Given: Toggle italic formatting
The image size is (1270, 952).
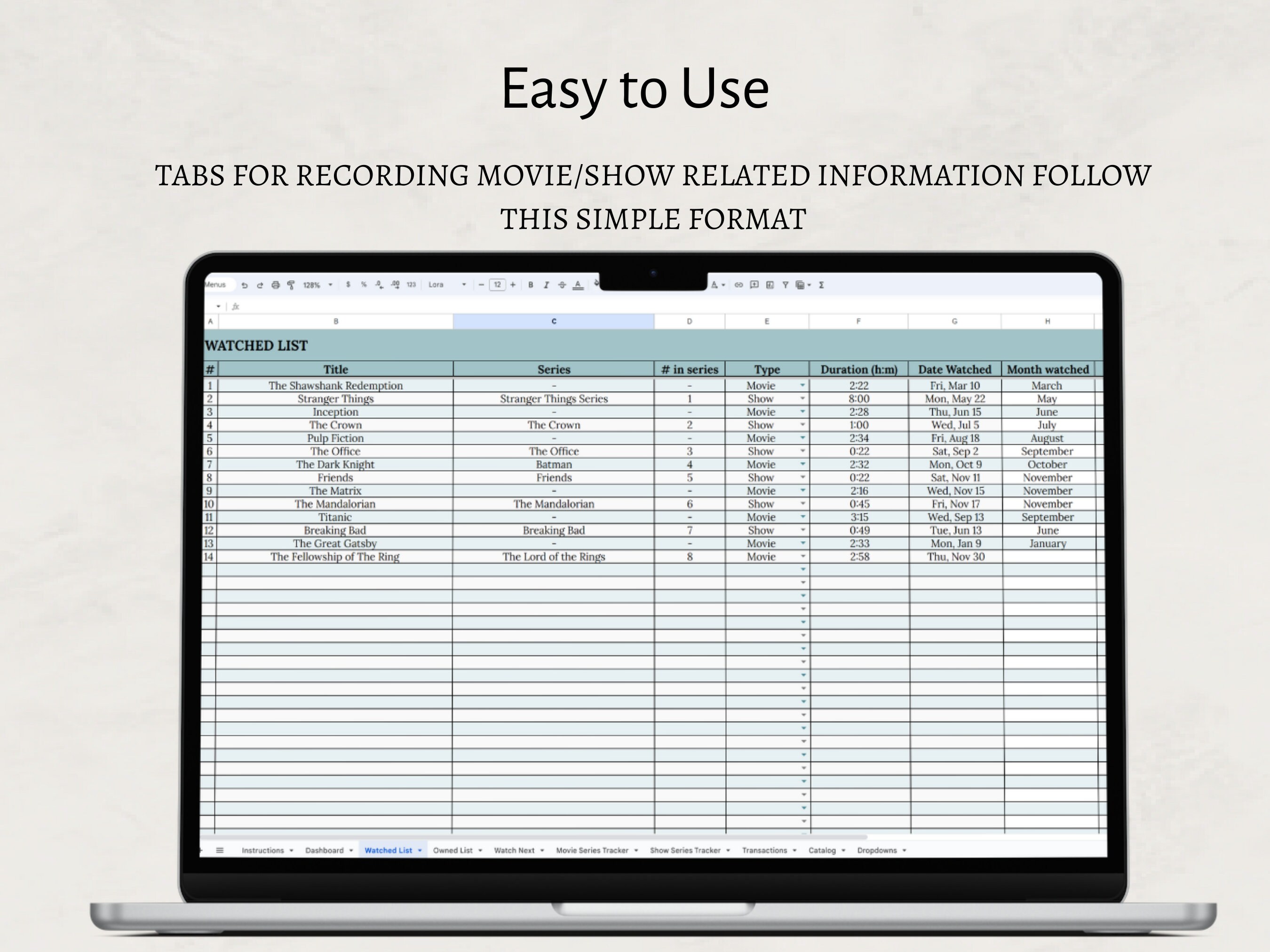Looking at the screenshot, I should tap(547, 285).
